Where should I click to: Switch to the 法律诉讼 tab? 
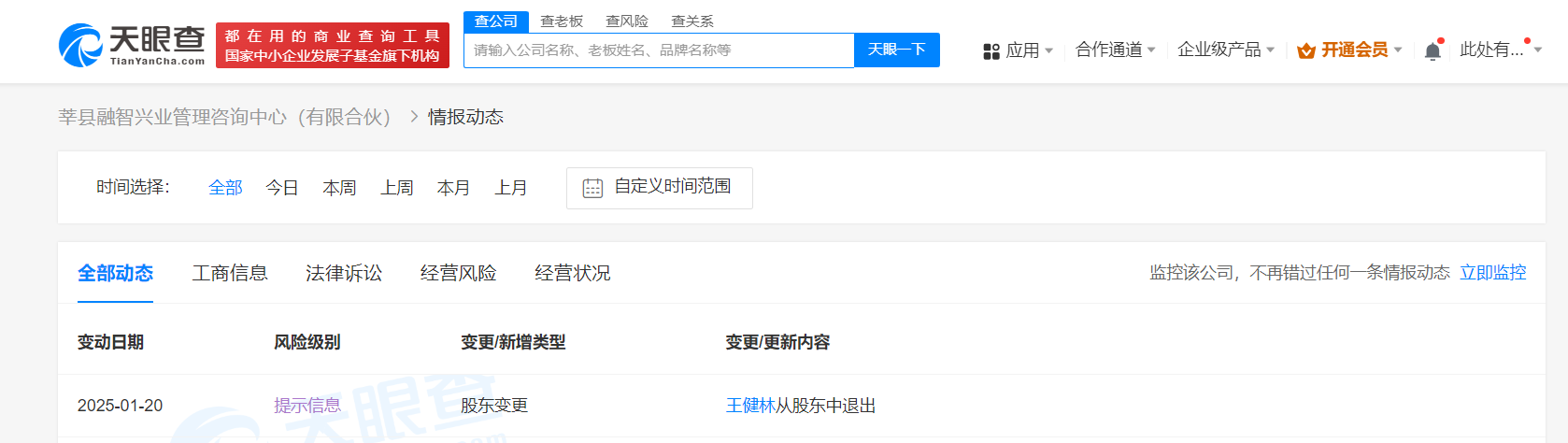[344, 273]
